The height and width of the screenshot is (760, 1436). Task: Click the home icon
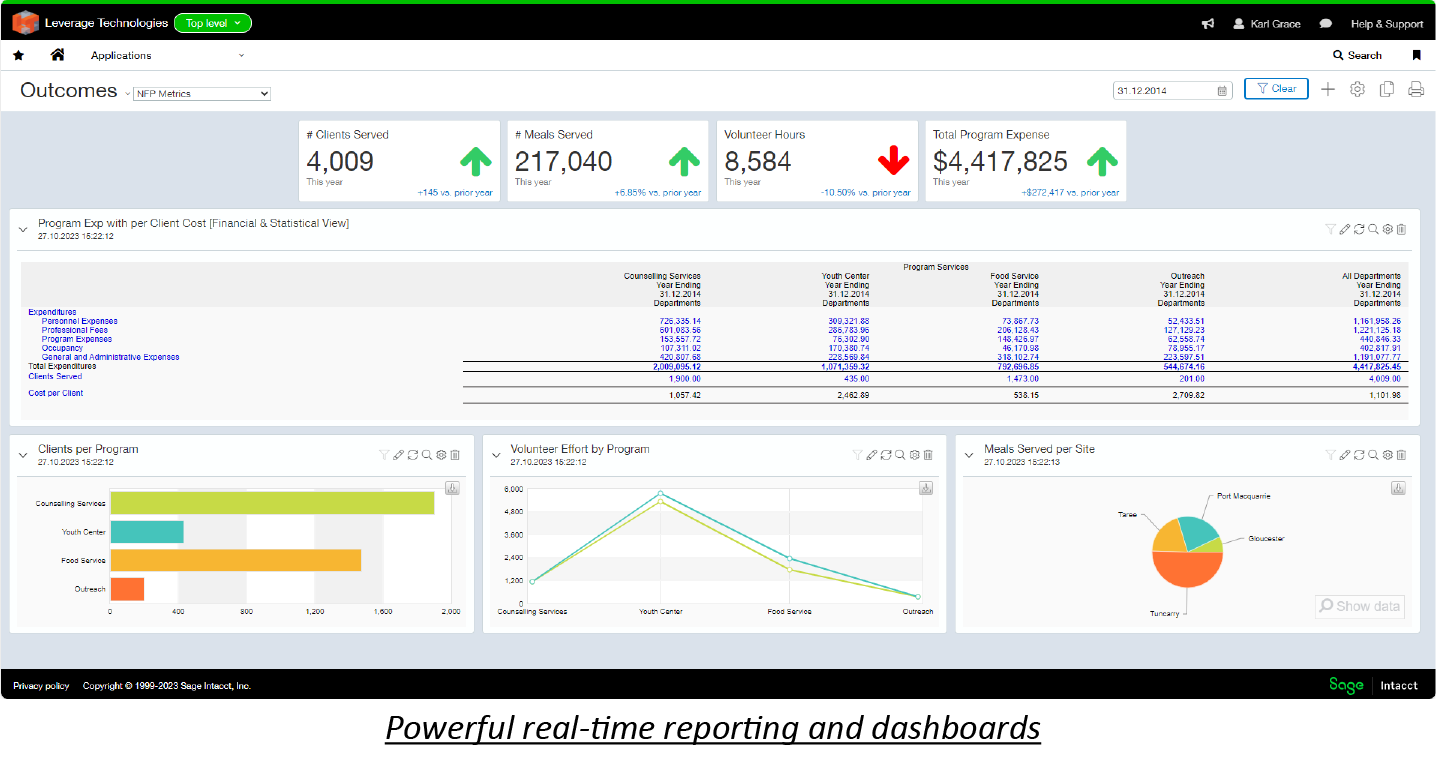click(57, 55)
